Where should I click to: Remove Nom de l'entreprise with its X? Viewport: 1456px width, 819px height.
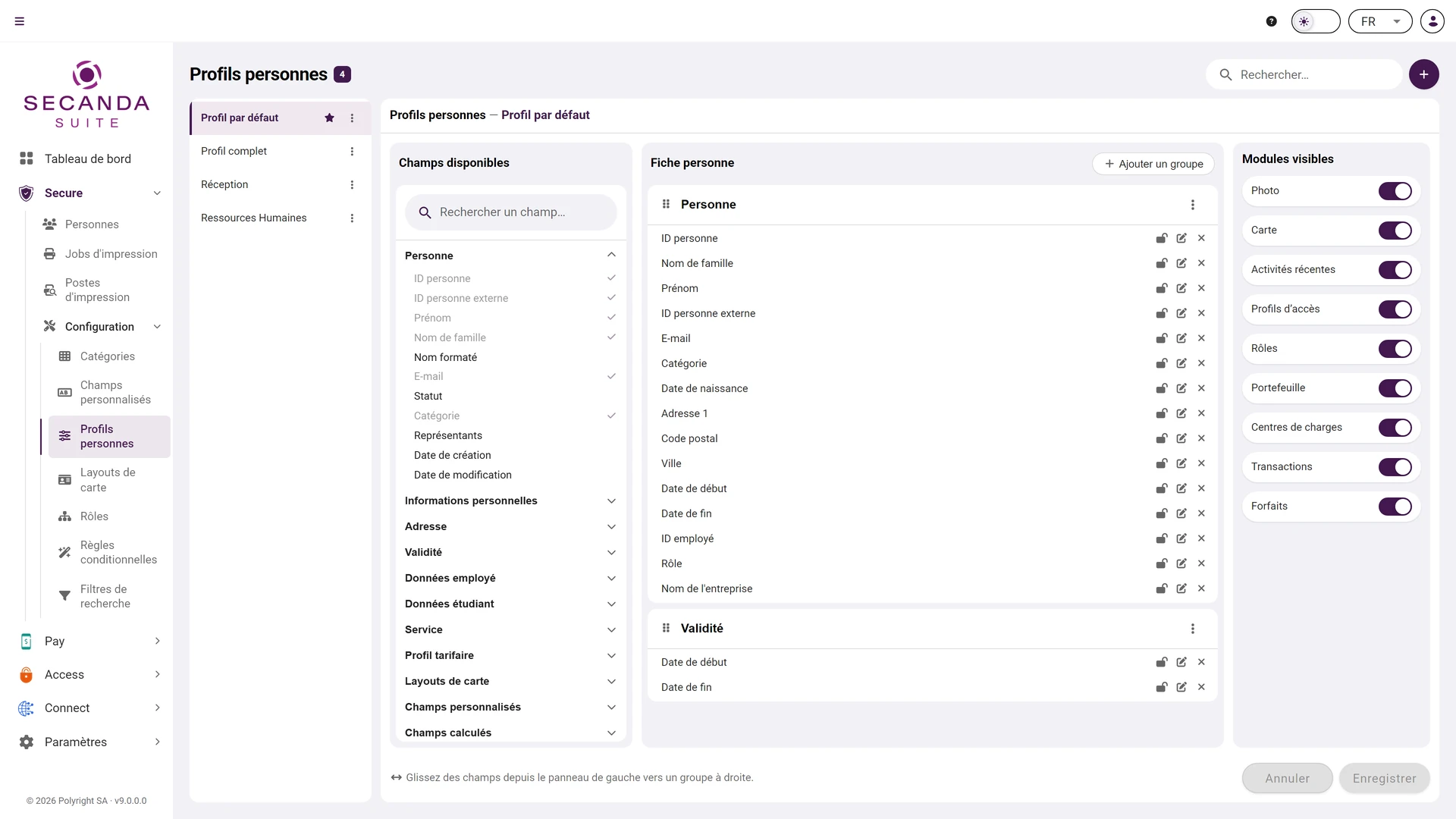pyautogui.click(x=1201, y=588)
